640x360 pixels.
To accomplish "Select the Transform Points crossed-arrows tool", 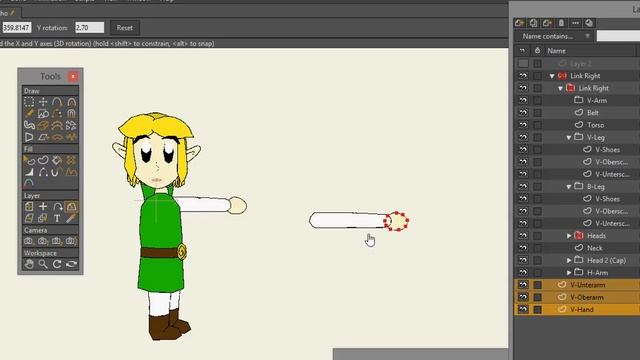I will [43, 102].
